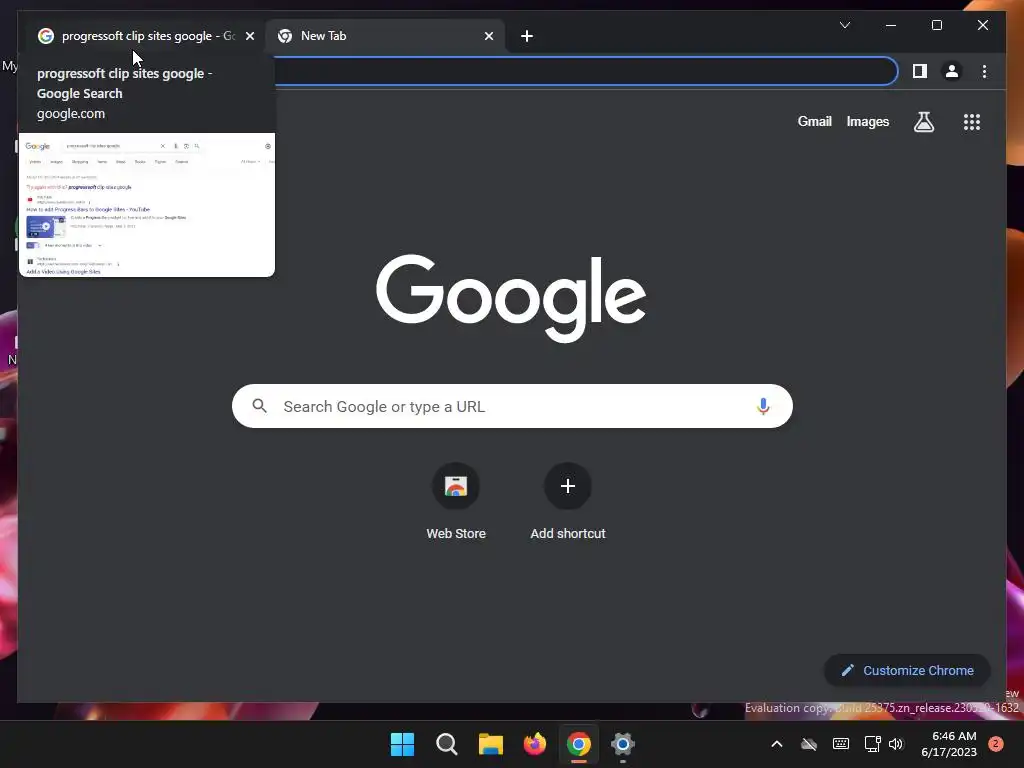Launch Firefox from the taskbar
Viewport: 1024px width, 768px height.
[535, 744]
